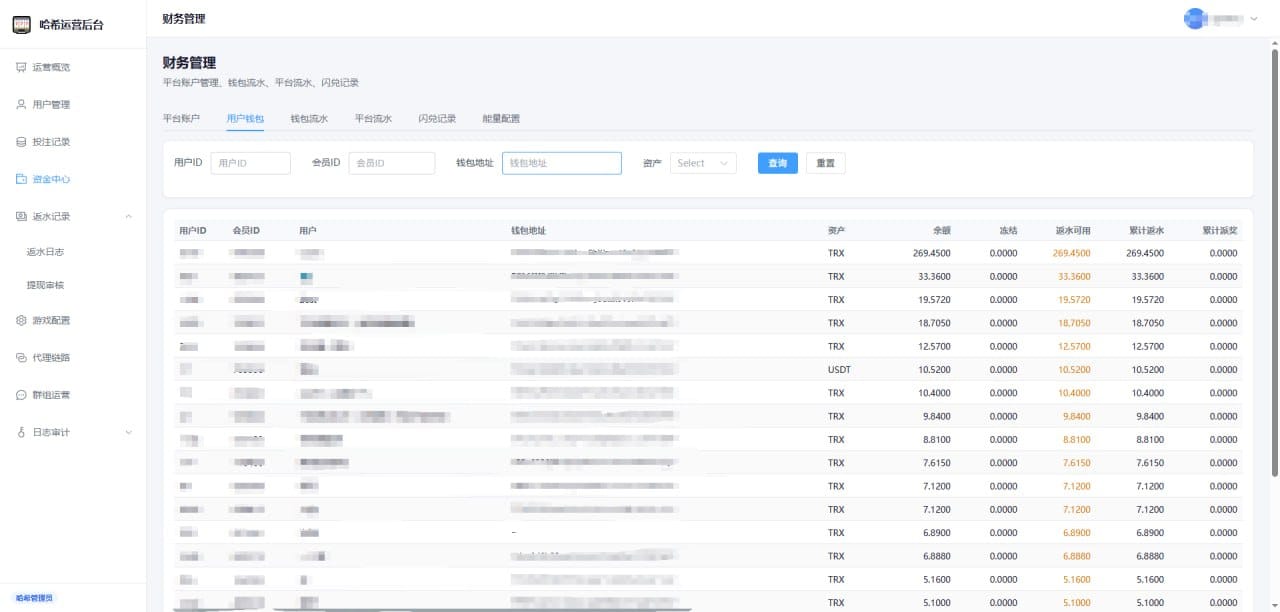
Task: Open the account dropdown arrow at top right
Action: [1254, 19]
